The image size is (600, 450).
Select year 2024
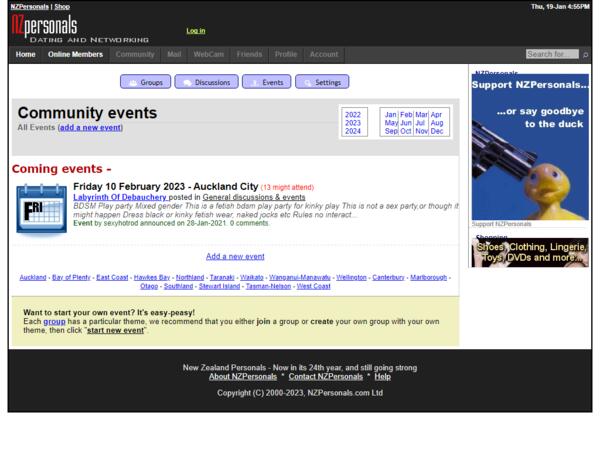[353, 131]
